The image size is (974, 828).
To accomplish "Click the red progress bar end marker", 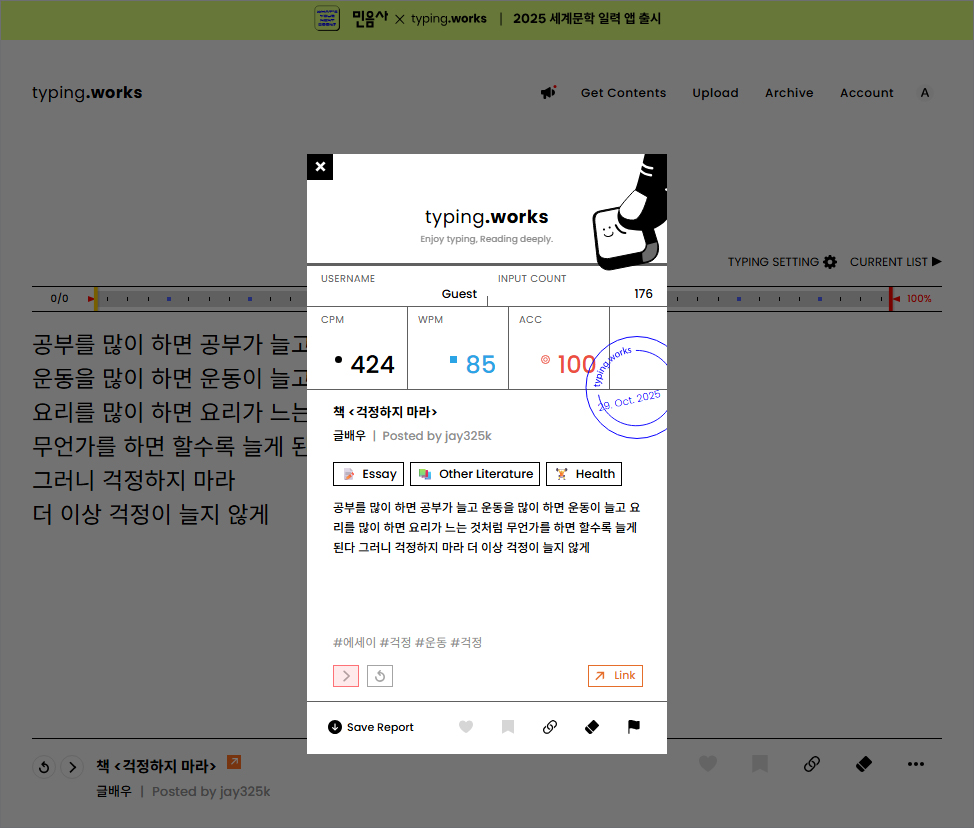I will (890, 298).
